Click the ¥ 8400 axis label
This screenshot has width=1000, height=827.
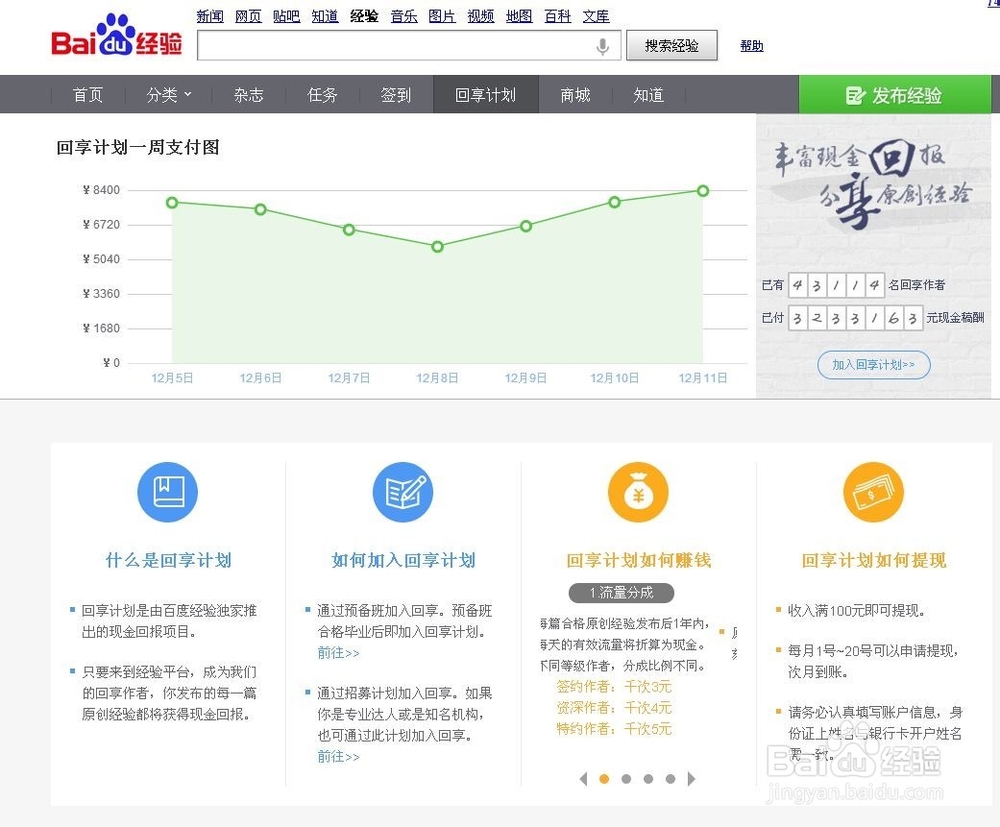101,190
